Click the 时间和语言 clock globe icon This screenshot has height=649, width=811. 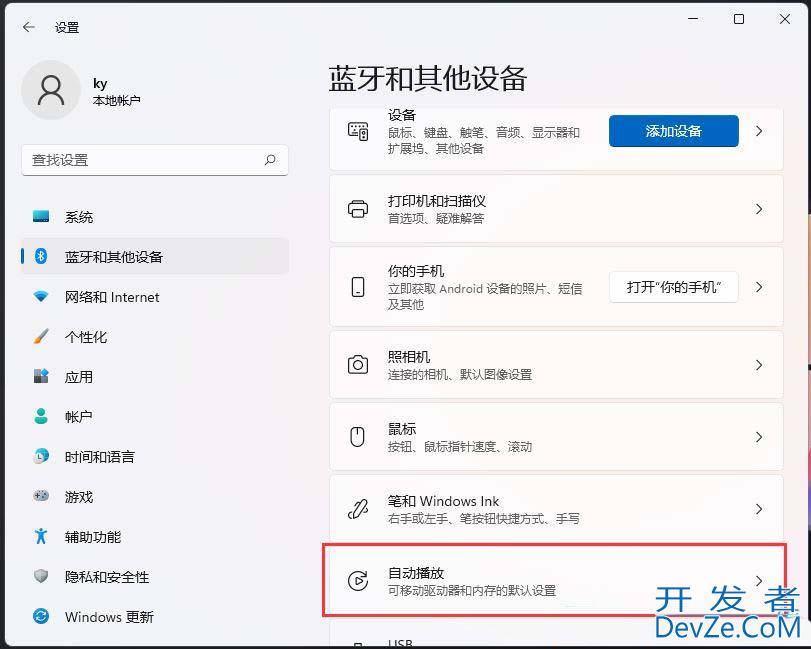41,456
